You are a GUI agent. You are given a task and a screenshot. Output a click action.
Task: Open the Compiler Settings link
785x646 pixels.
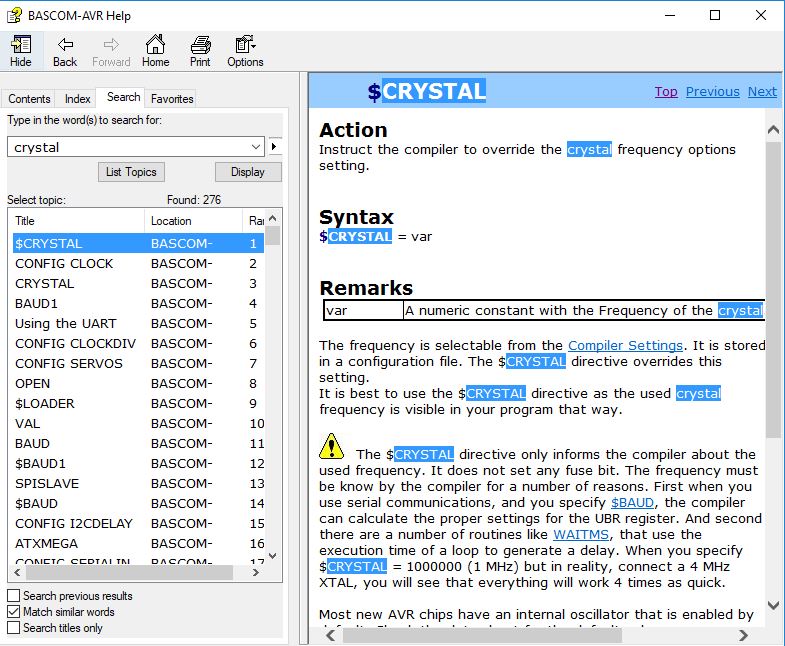625,346
